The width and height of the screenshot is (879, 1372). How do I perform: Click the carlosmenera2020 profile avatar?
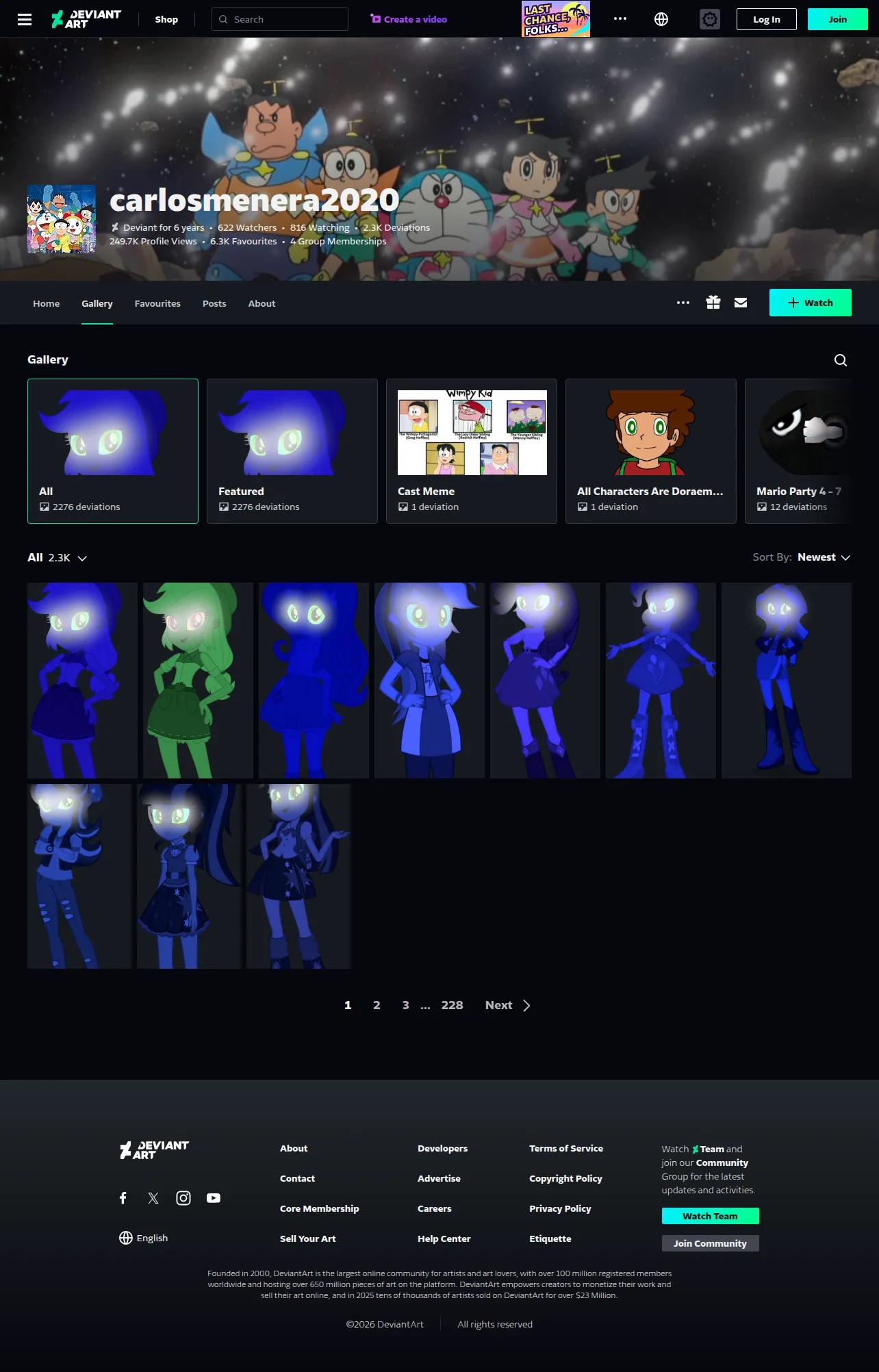62,219
